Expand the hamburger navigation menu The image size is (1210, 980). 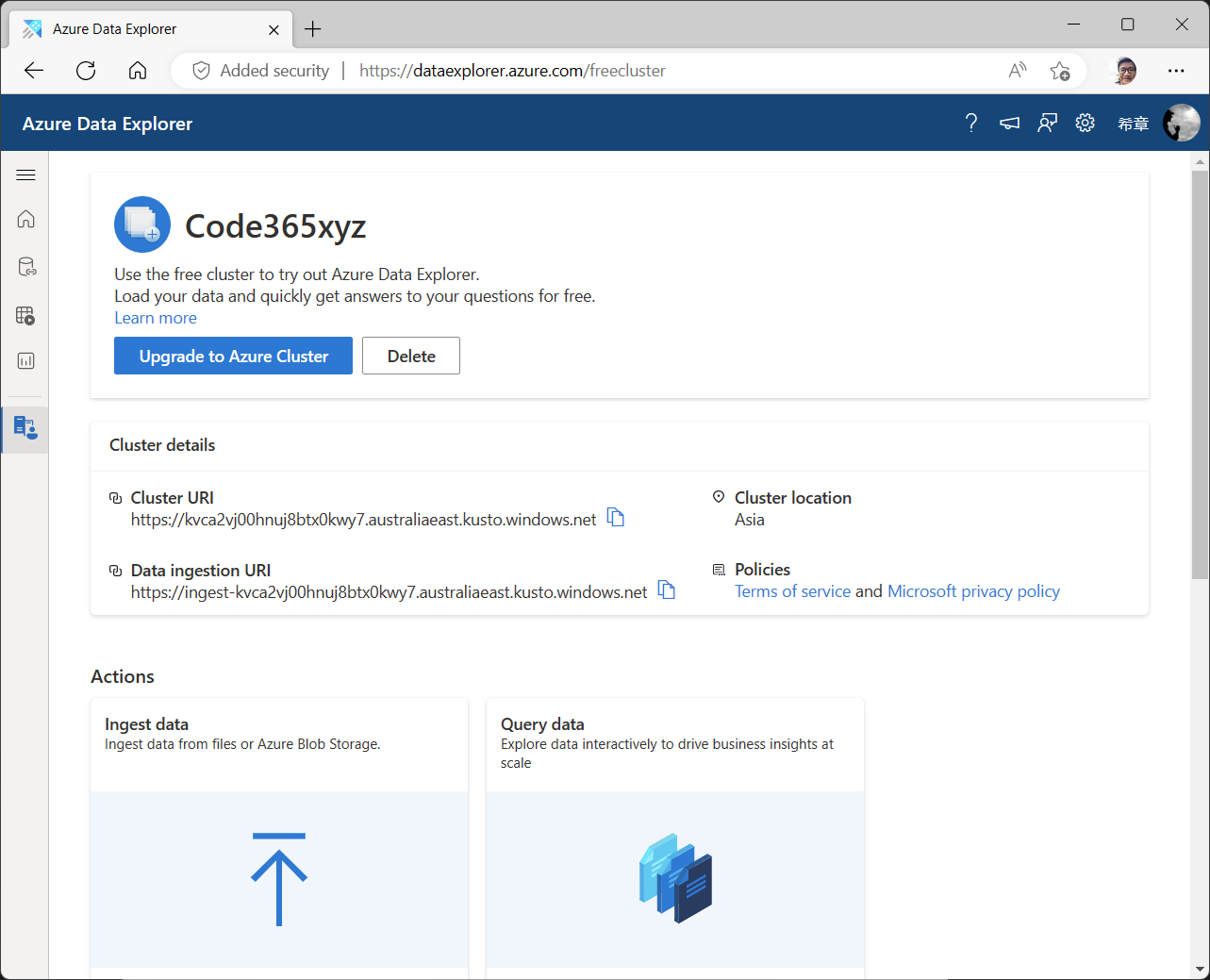25,174
